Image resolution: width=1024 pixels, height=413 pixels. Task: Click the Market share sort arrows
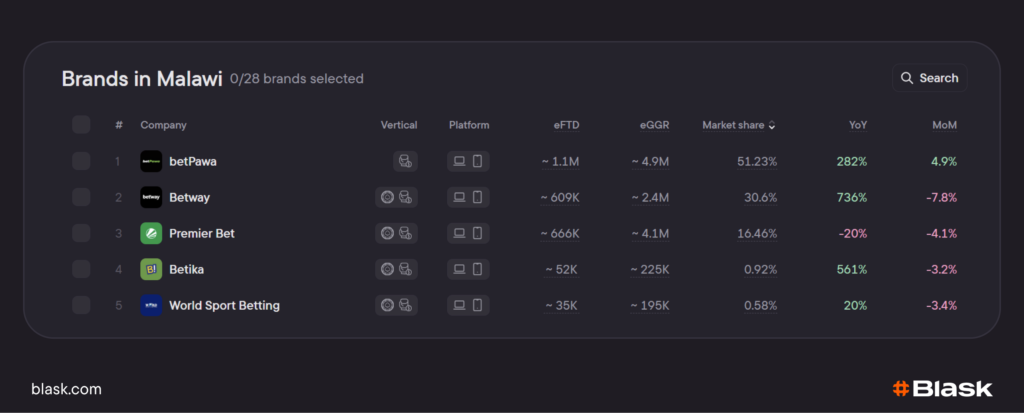772,125
